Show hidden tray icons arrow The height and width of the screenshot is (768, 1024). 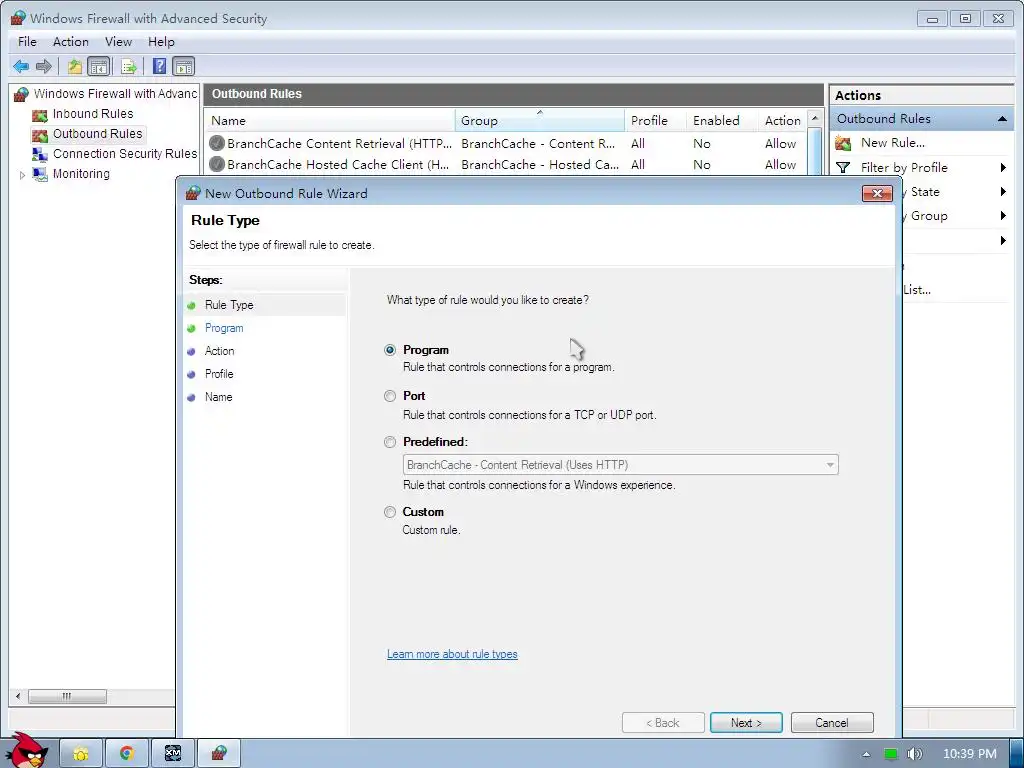pos(867,754)
